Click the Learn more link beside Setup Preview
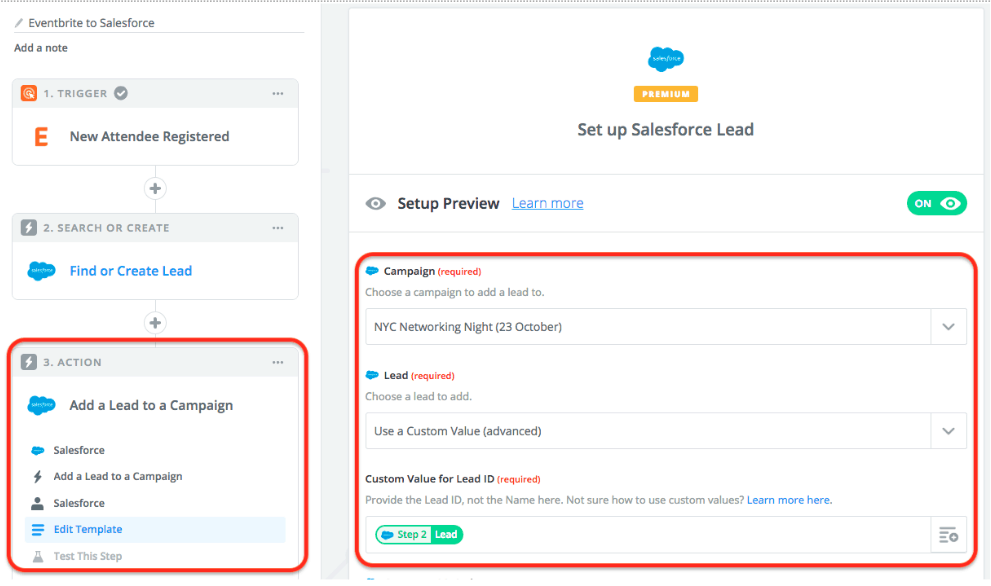Image resolution: width=991 pixels, height=586 pixels. coord(547,203)
